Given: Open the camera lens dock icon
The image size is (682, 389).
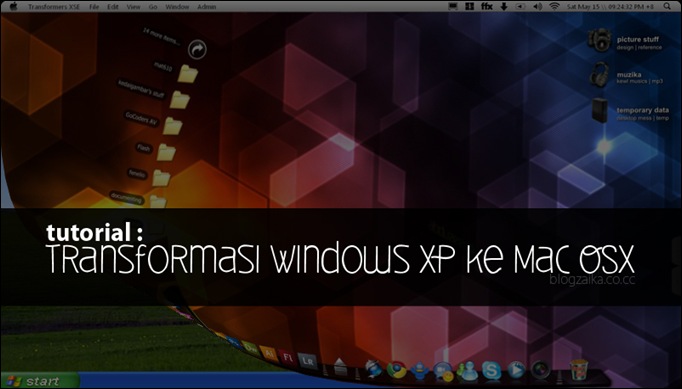Looking at the screenshot, I should (540, 370).
